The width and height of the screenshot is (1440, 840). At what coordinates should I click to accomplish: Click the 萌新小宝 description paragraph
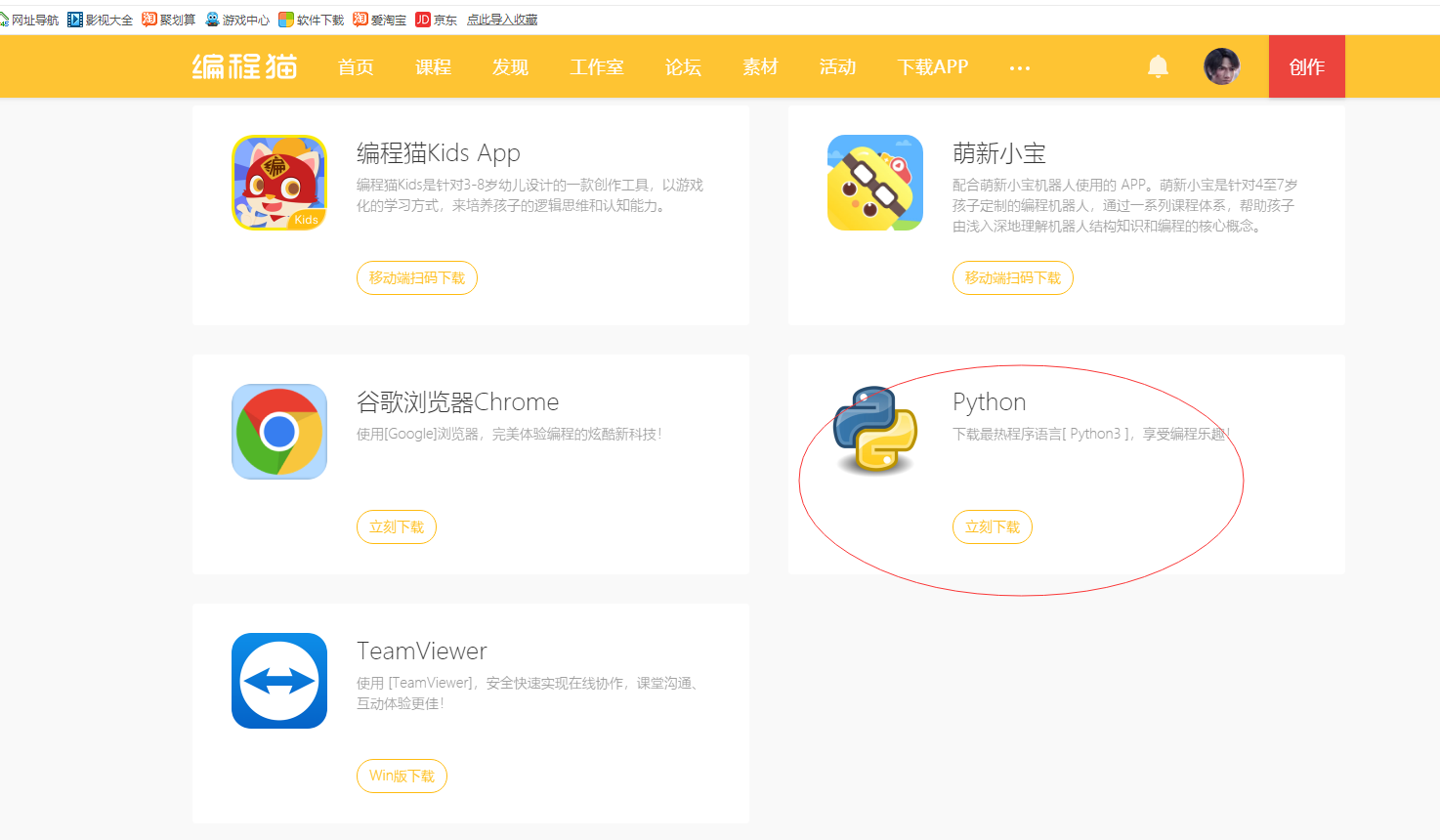point(1125,205)
